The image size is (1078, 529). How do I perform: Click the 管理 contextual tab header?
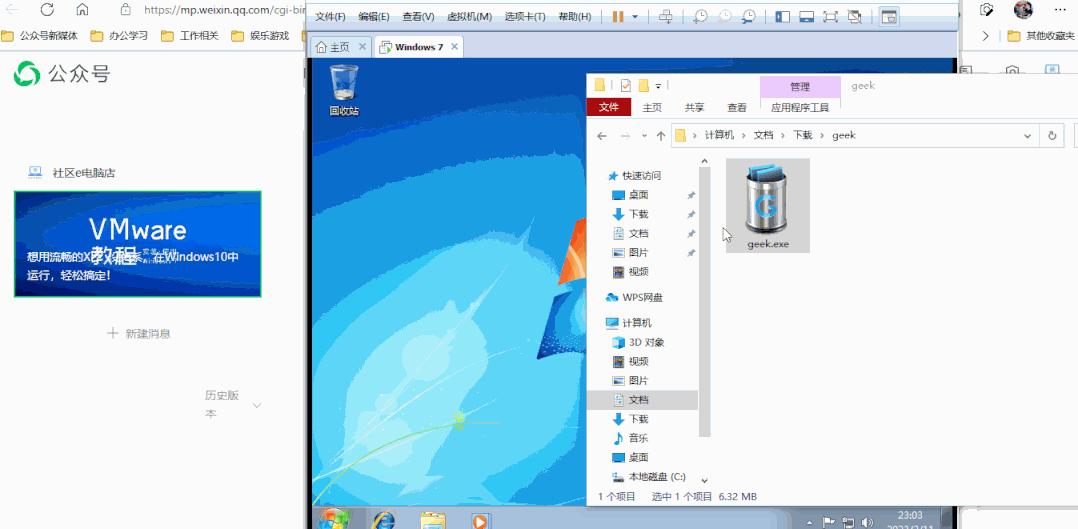coord(800,87)
